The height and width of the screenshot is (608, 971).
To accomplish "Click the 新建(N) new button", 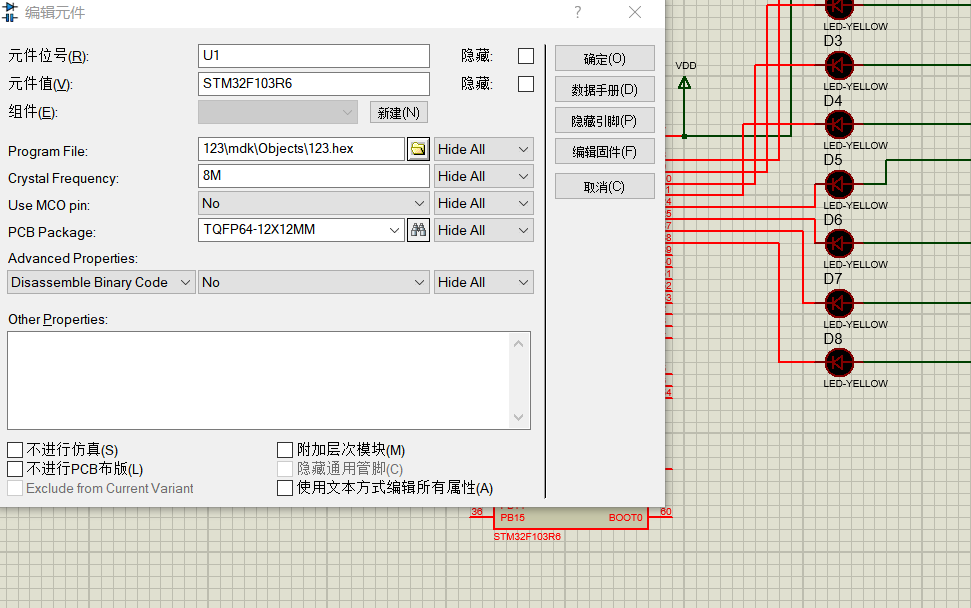I will click(x=399, y=113).
